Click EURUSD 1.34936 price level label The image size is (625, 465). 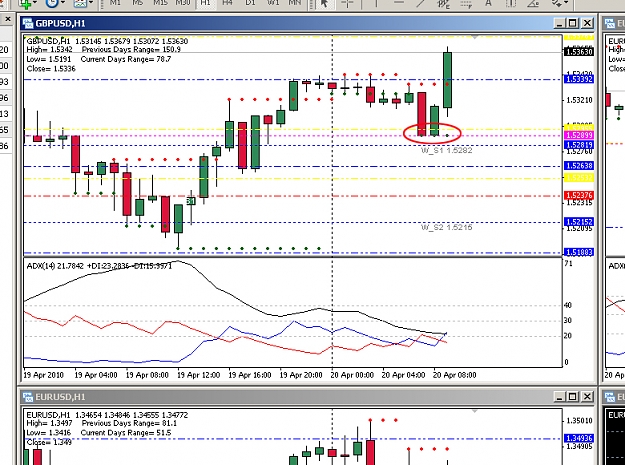tap(579, 438)
